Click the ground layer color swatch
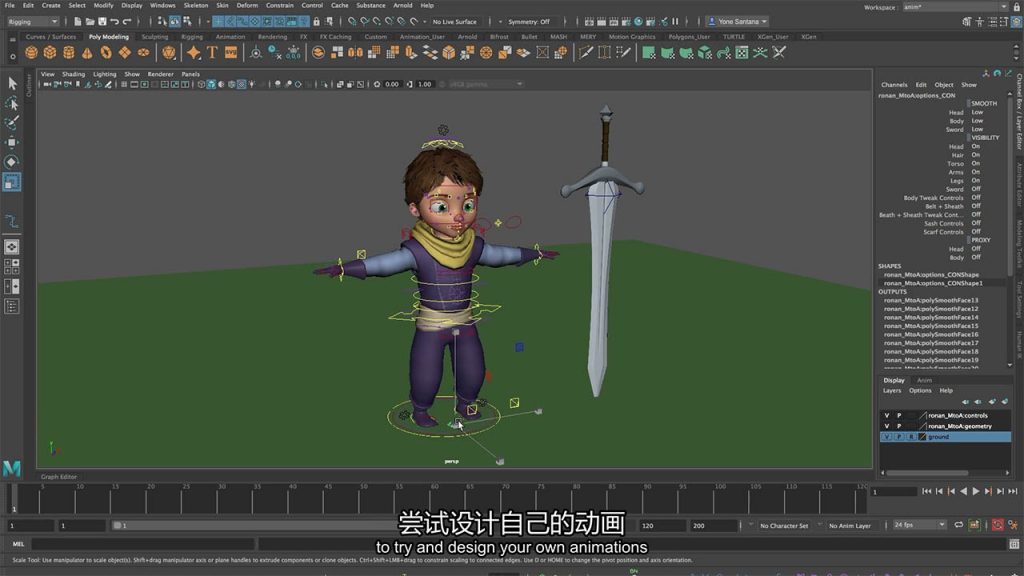The height and width of the screenshot is (576, 1024). point(923,436)
